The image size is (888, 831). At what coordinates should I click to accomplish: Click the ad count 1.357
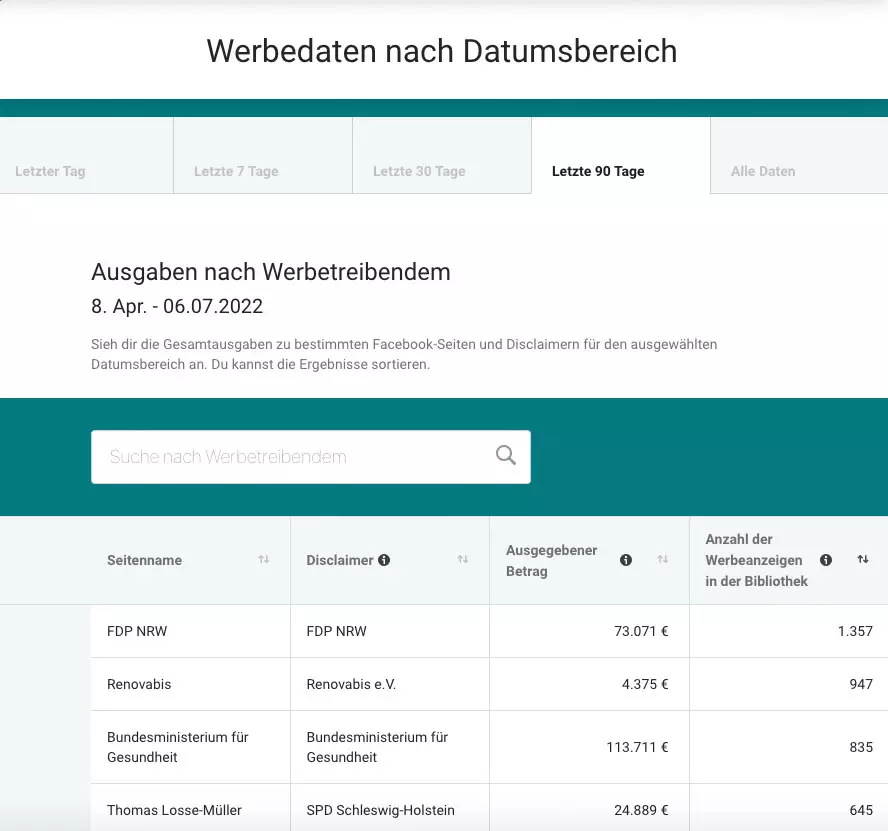click(x=855, y=631)
